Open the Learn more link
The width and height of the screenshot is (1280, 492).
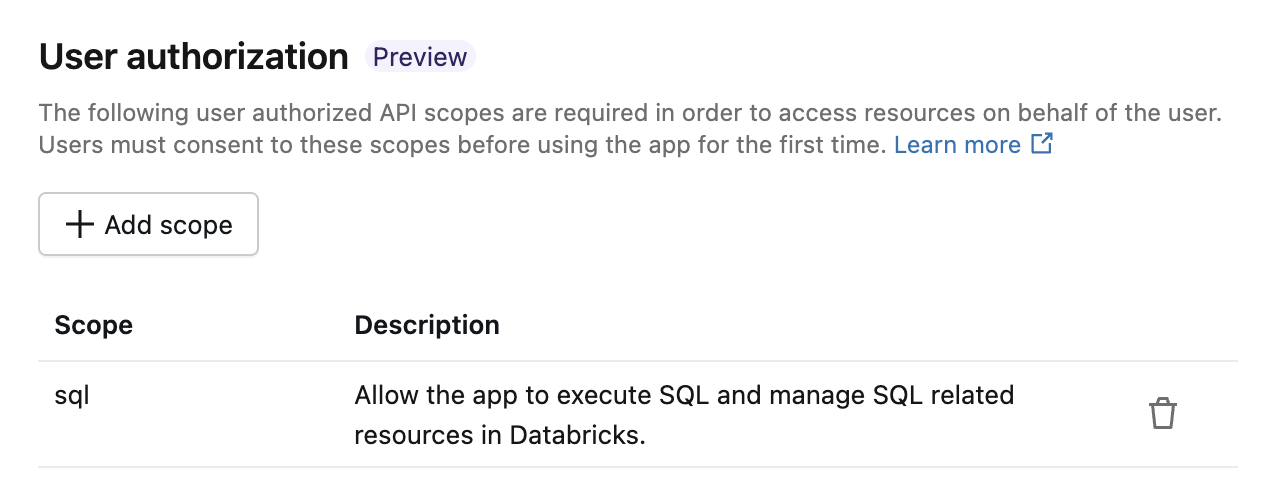coord(957,145)
